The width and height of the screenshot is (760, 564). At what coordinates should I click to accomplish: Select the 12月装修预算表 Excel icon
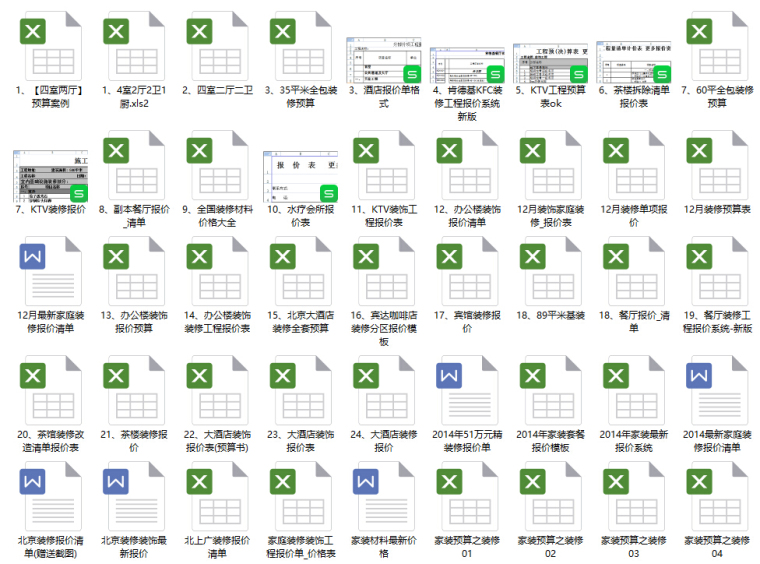717,165
